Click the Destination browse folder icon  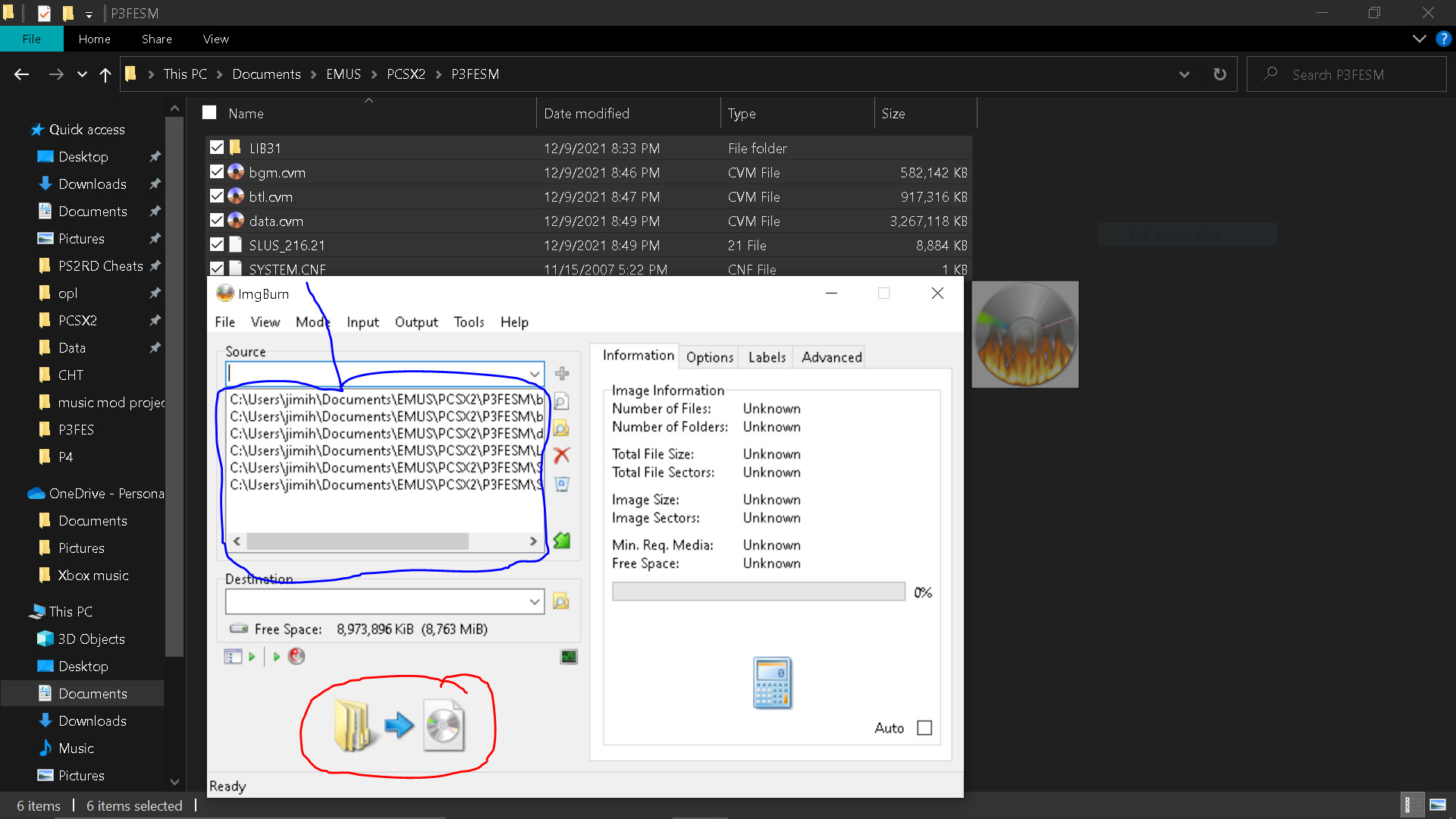pos(561,601)
